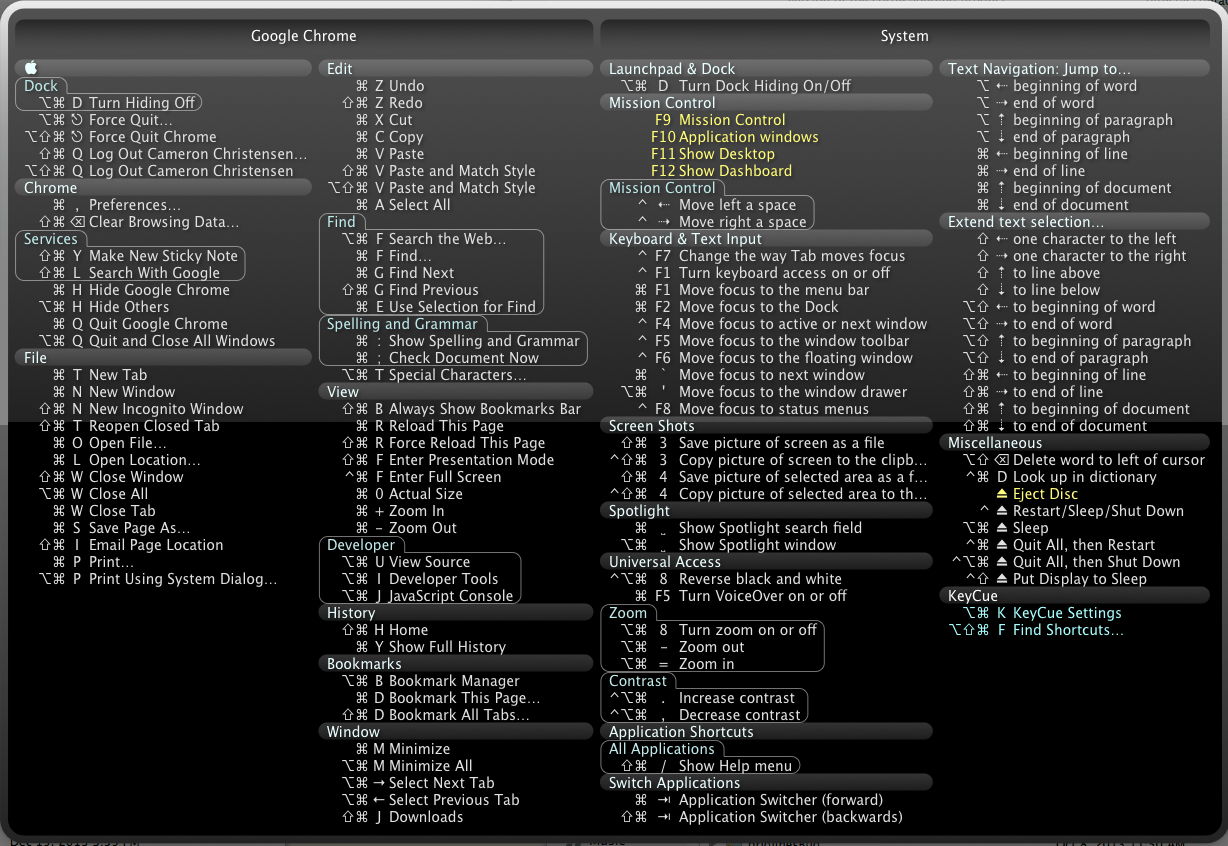Click Clear Browsing Data… entry

(139, 222)
